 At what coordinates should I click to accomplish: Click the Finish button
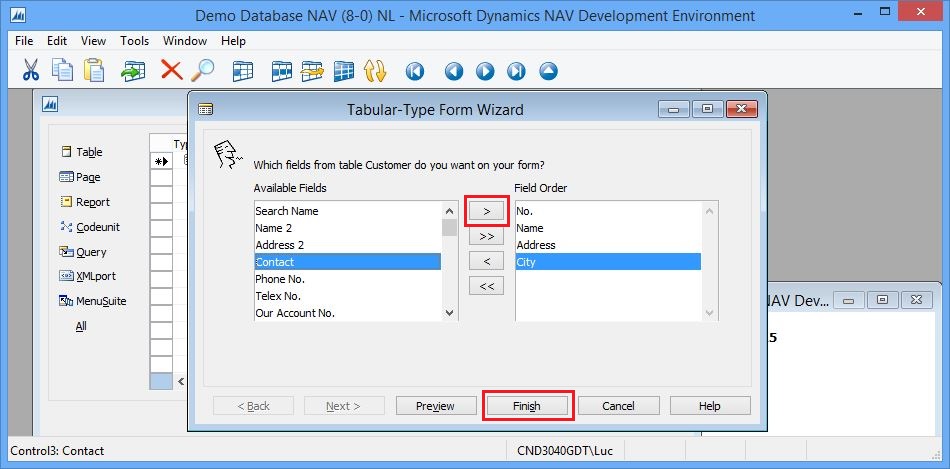pyautogui.click(x=527, y=406)
